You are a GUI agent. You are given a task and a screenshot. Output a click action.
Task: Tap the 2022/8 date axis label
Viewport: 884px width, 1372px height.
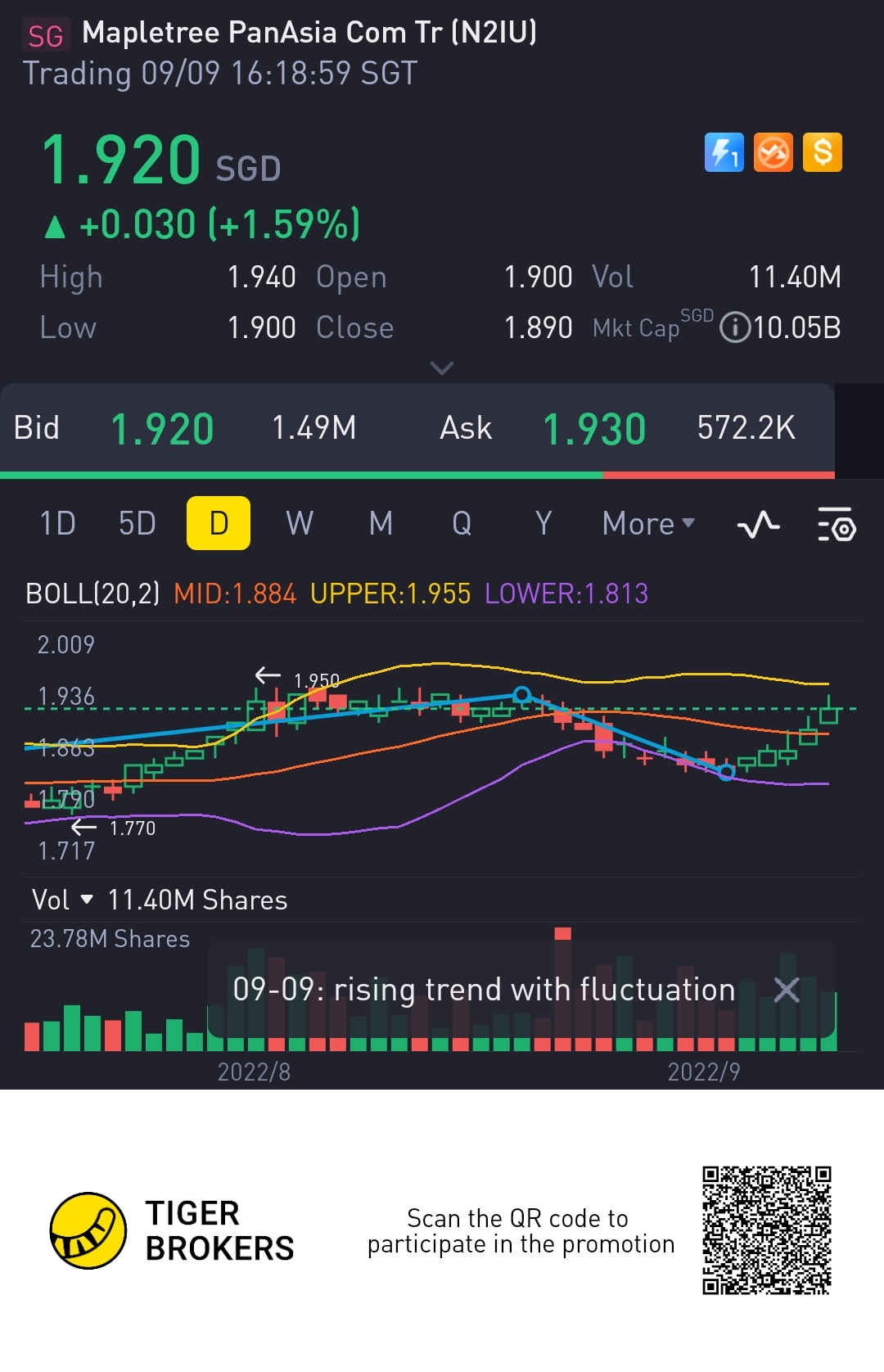[254, 1072]
